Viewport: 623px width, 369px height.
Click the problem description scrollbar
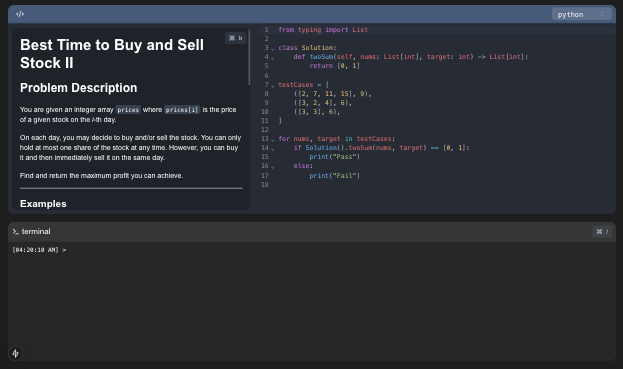(x=249, y=57)
